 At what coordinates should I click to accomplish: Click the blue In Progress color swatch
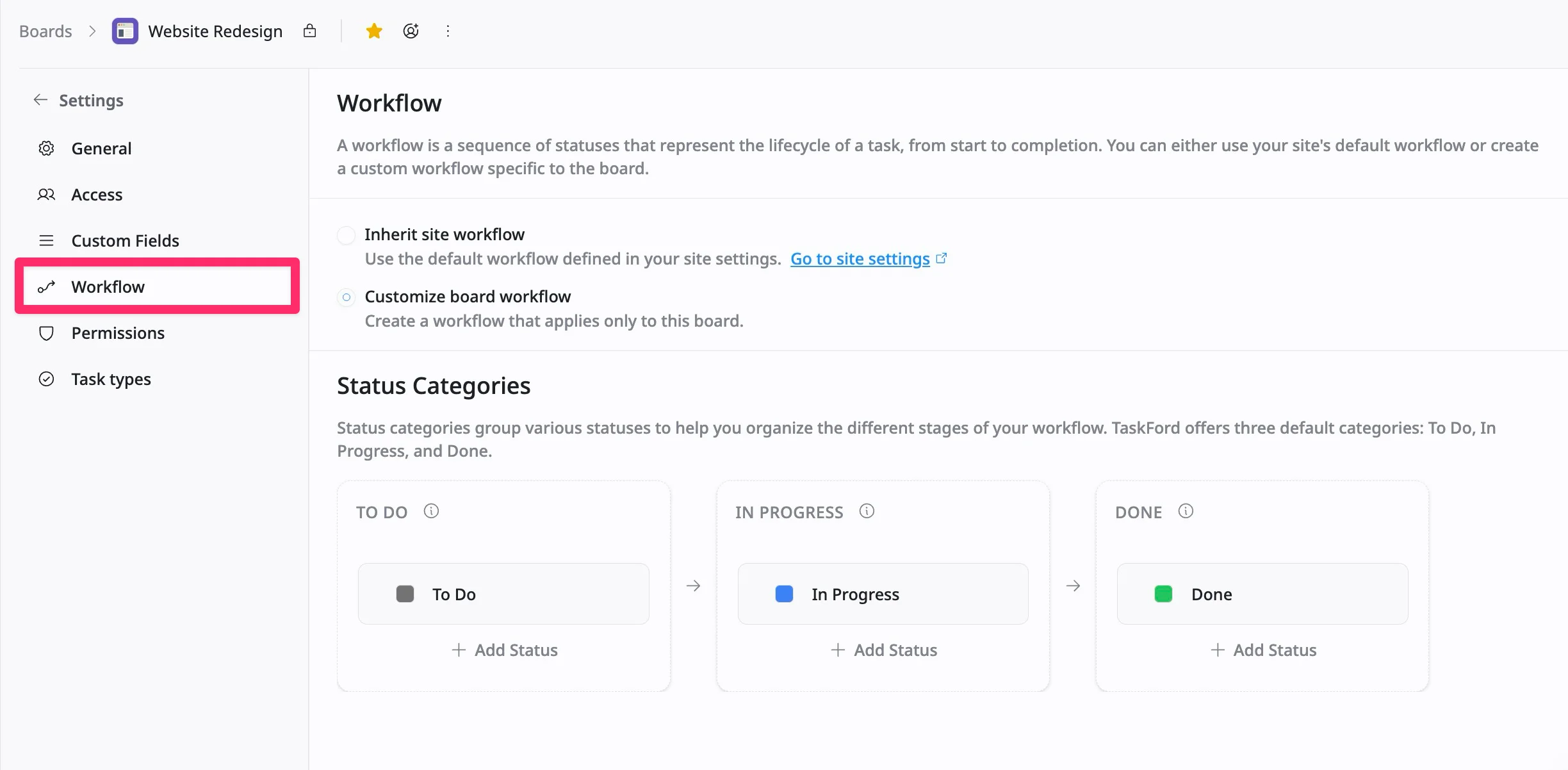coord(784,594)
